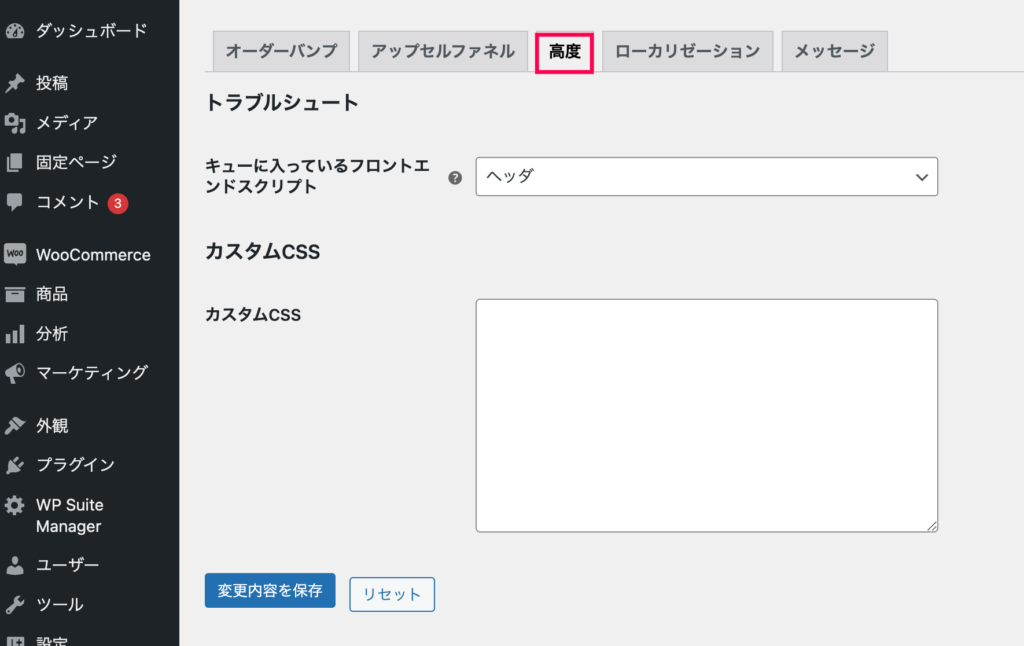Click the リセット button

point(392,594)
